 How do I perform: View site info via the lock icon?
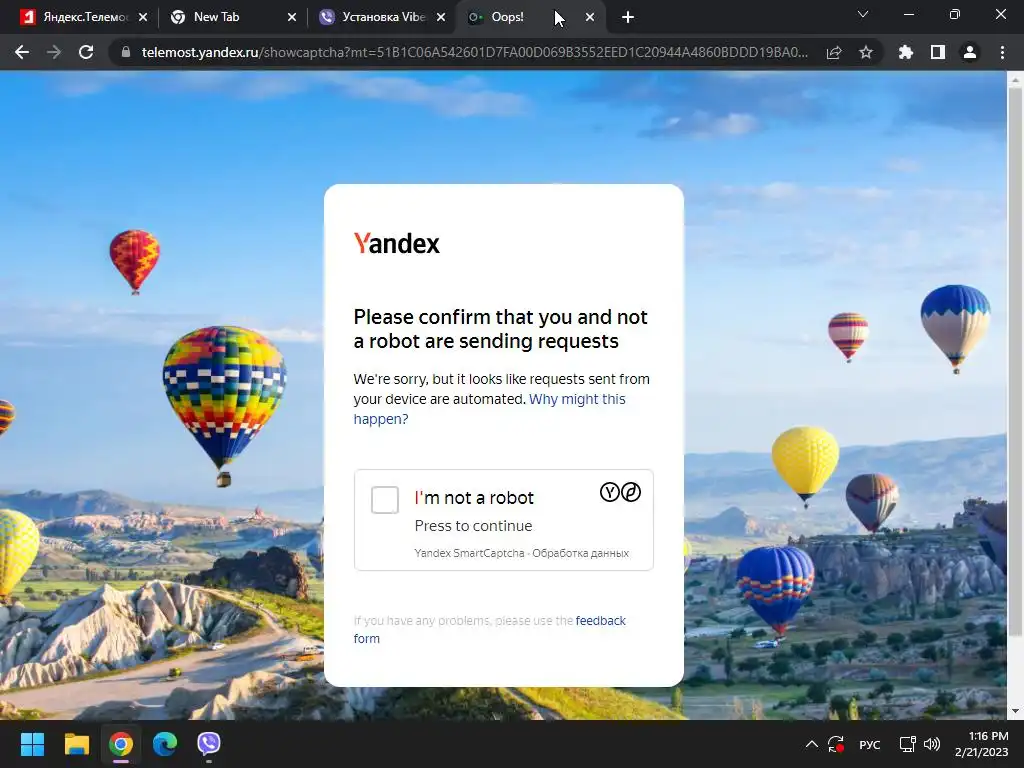(x=126, y=52)
